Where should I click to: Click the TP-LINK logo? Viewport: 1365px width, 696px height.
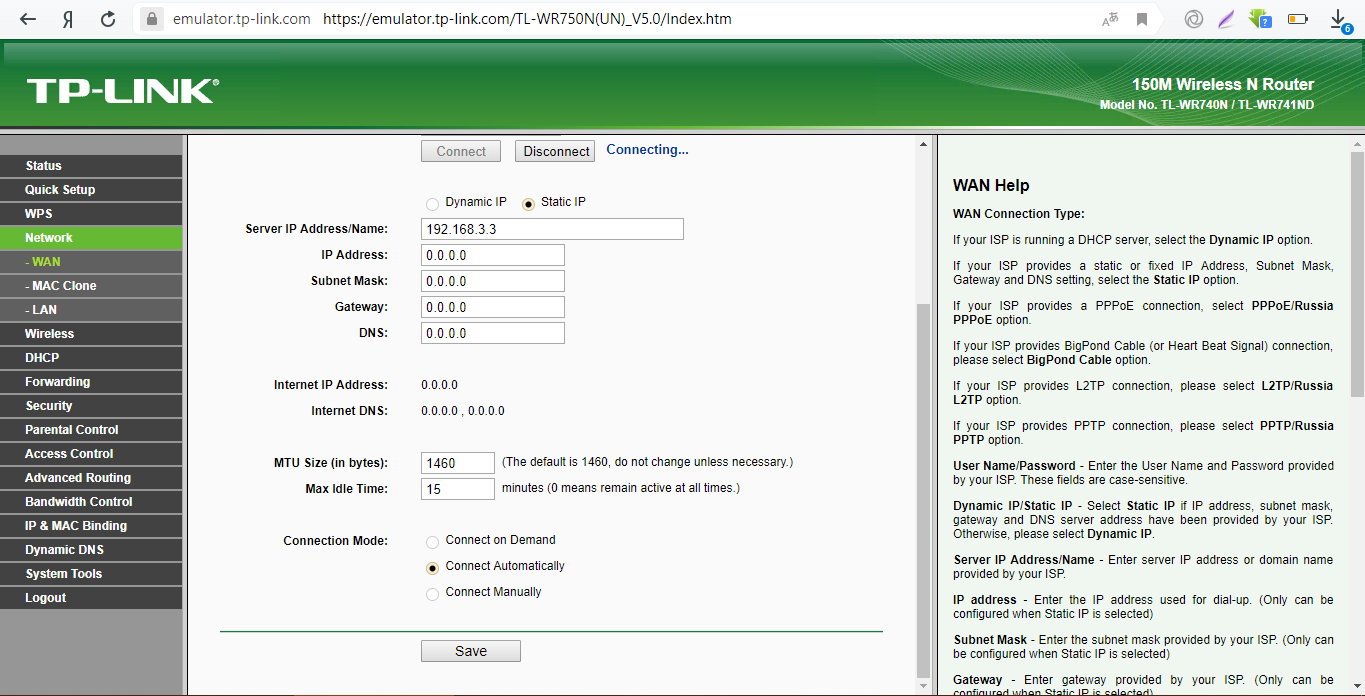pos(122,91)
